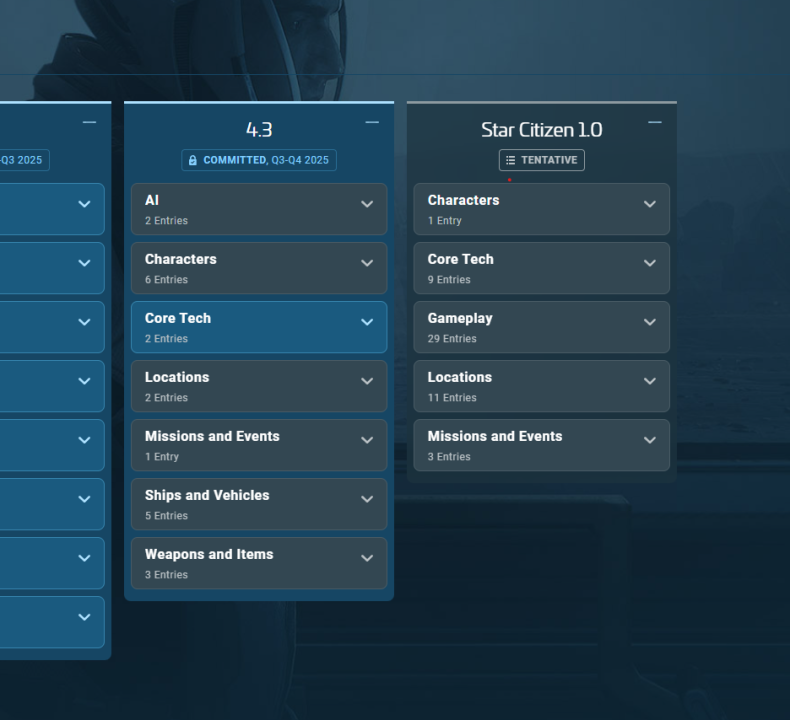Expand Locations chevron with 11 entries
790x720 pixels.
(x=650, y=381)
